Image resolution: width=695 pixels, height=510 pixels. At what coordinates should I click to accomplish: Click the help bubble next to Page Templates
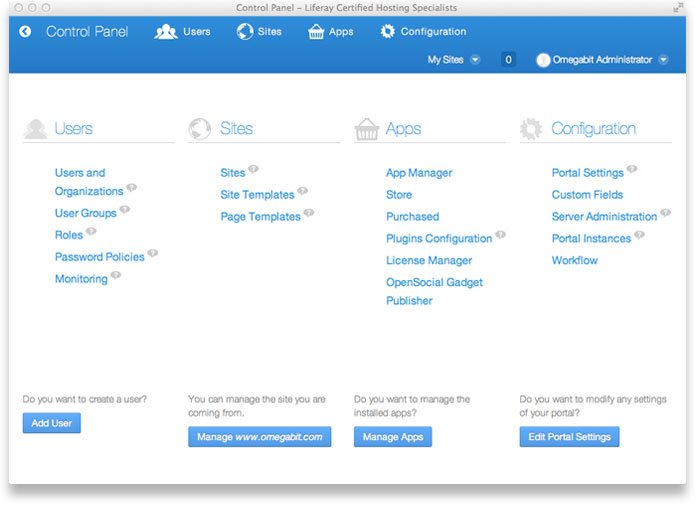tap(309, 213)
